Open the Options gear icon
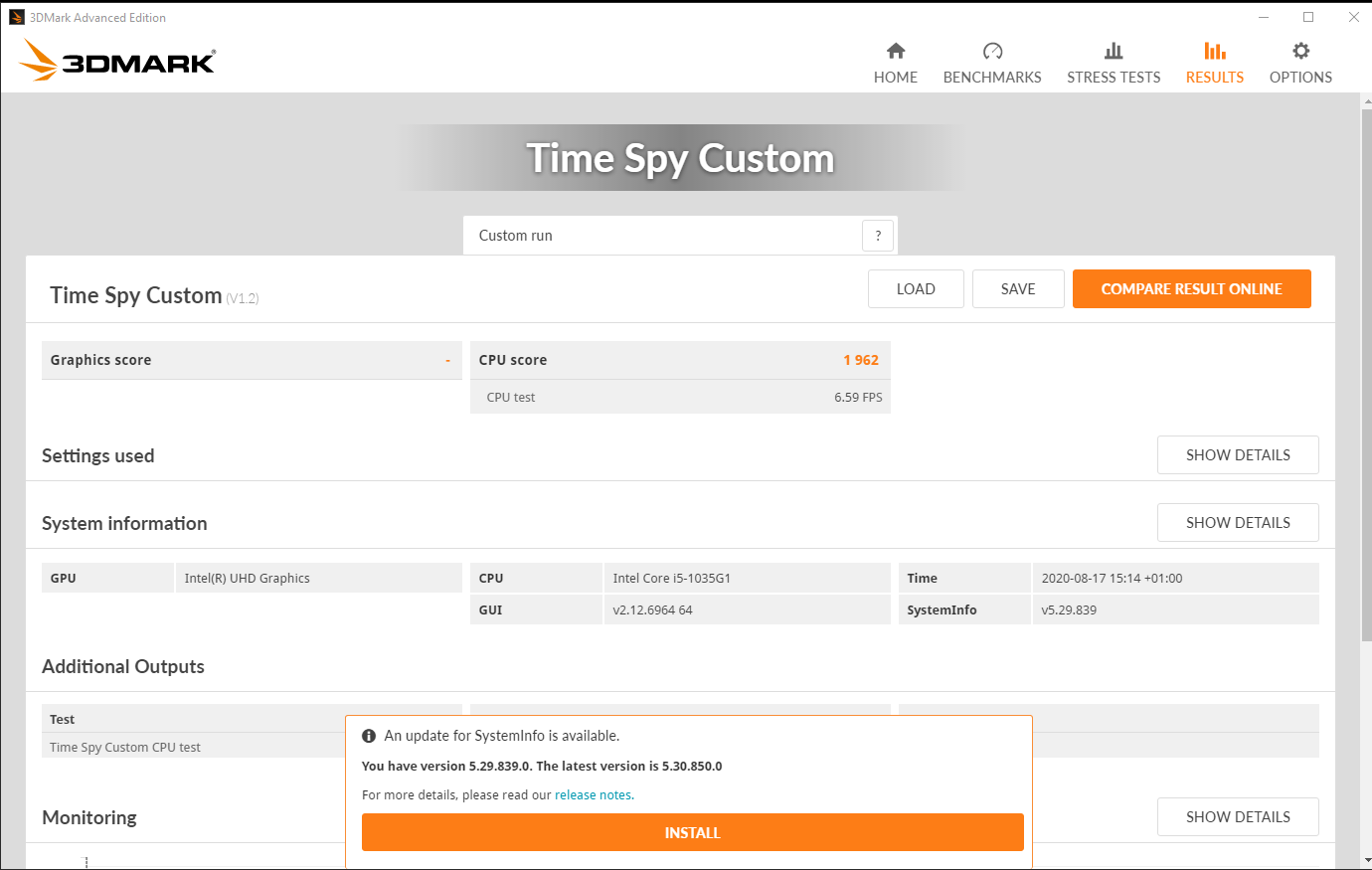Image resolution: width=1372 pixels, height=870 pixels. [x=1300, y=51]
